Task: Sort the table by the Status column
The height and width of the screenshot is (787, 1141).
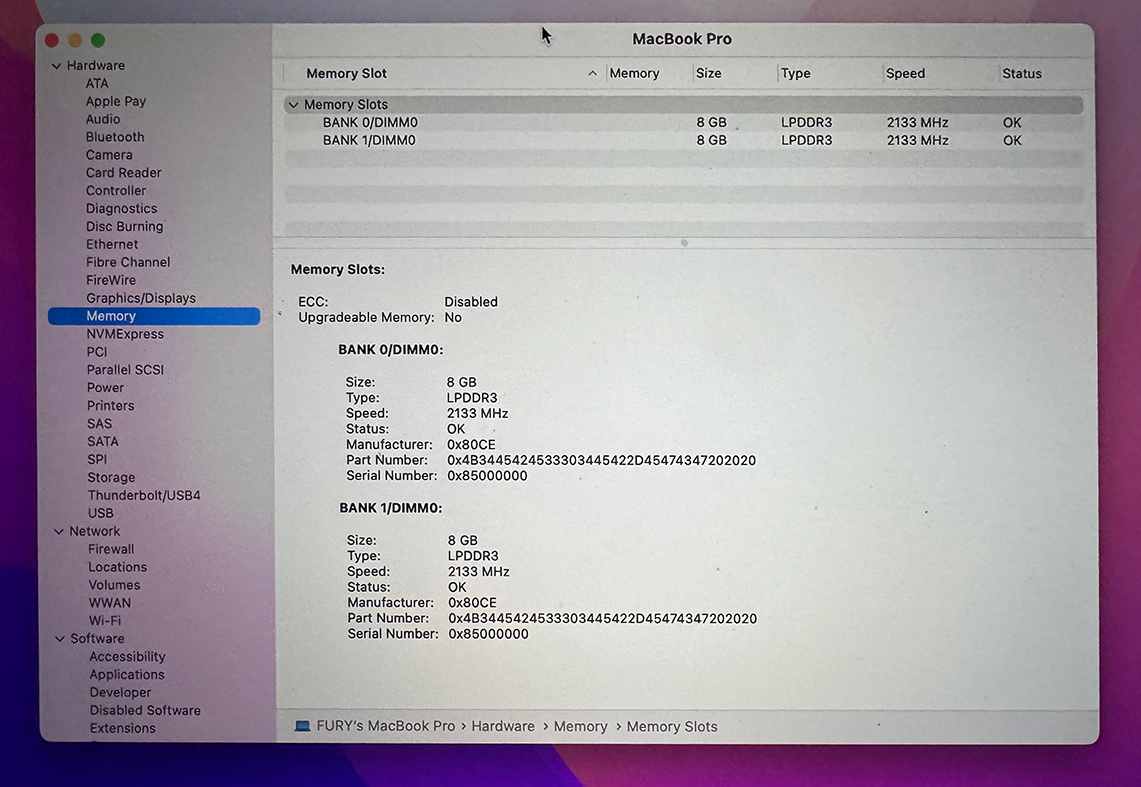Action: click(x=1021, y=73)
